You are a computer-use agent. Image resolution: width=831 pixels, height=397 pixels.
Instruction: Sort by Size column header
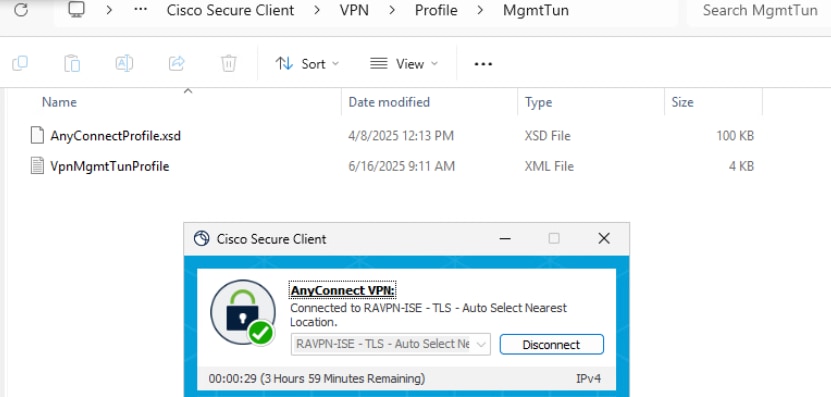683,102
